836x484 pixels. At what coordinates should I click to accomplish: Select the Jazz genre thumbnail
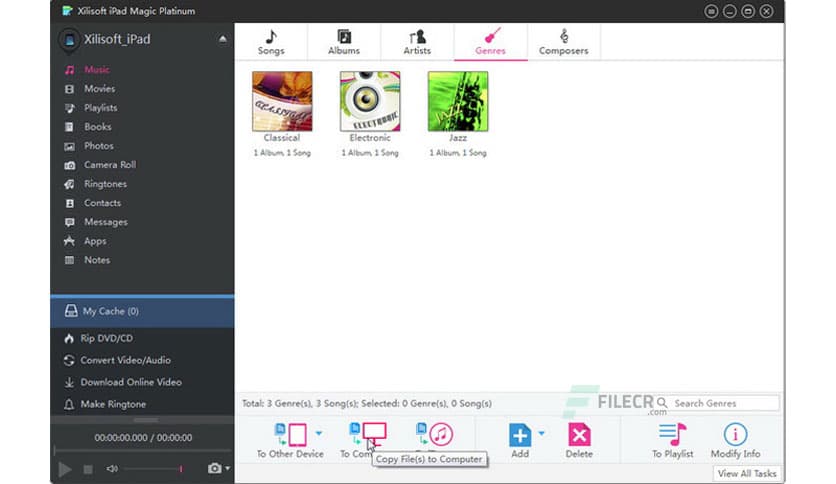(x=458, y=101)
